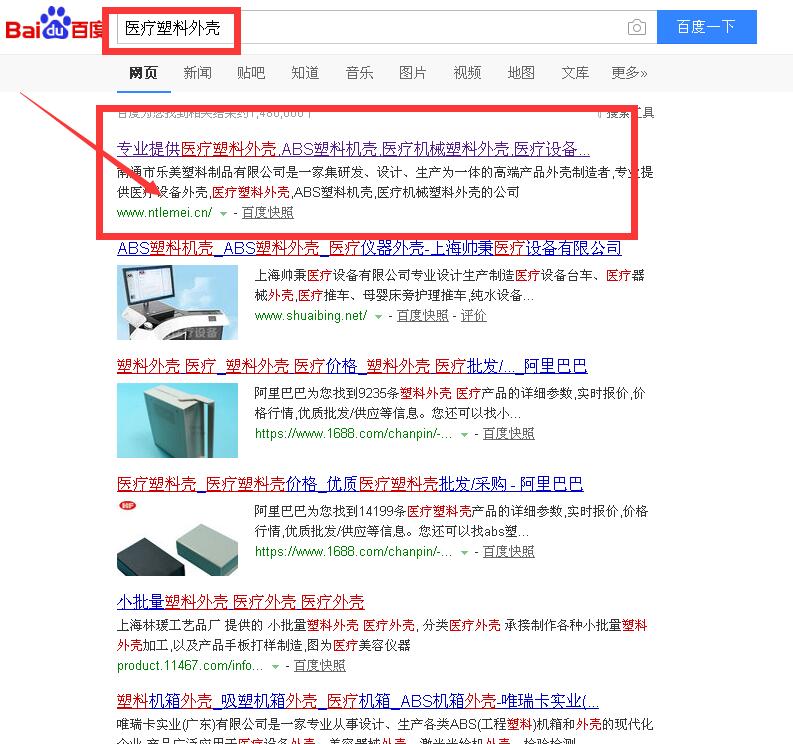Click the red HF badge icon

[127, 505]
